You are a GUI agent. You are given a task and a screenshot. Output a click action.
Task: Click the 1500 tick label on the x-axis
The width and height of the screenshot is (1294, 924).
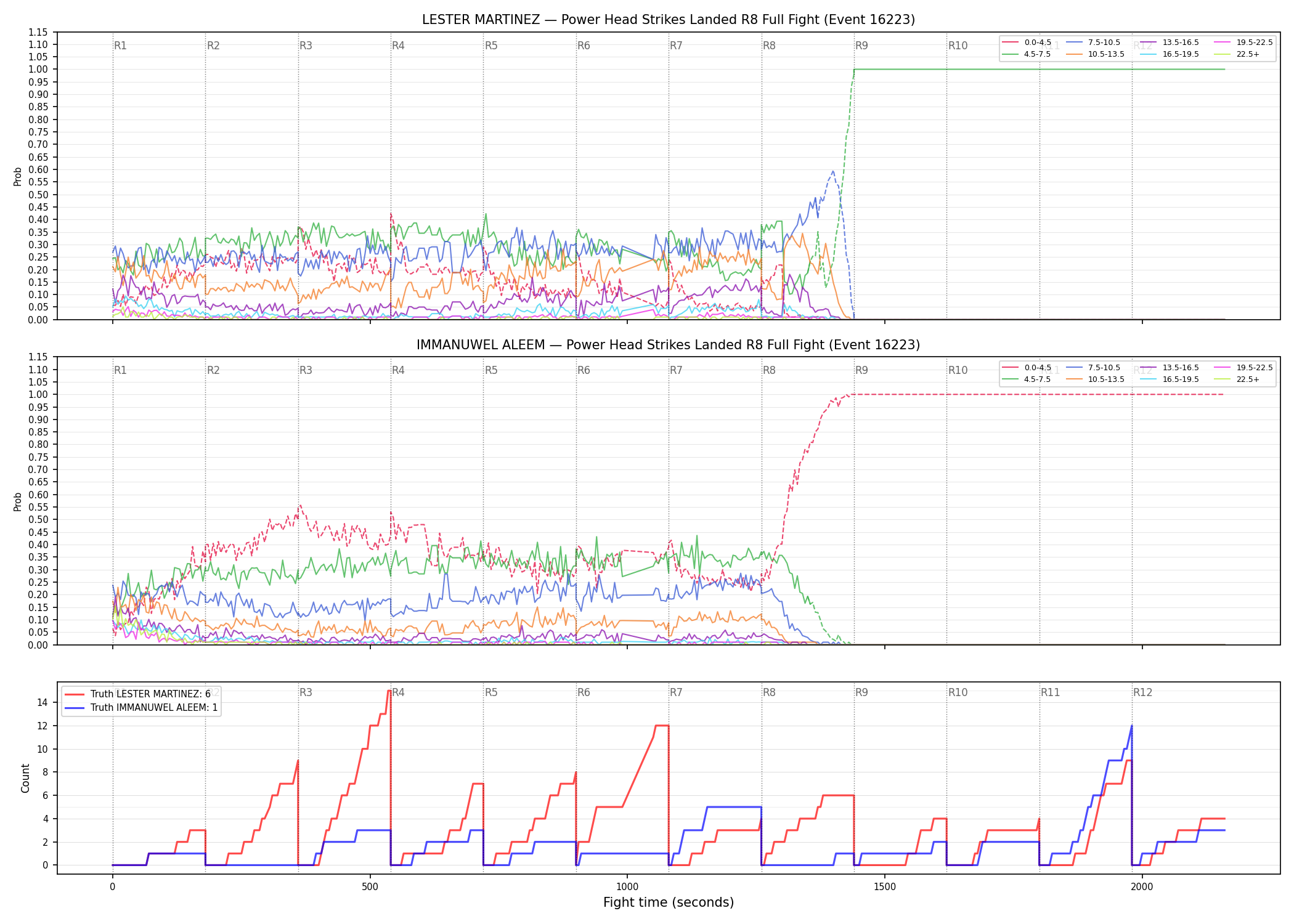(885, 886)
